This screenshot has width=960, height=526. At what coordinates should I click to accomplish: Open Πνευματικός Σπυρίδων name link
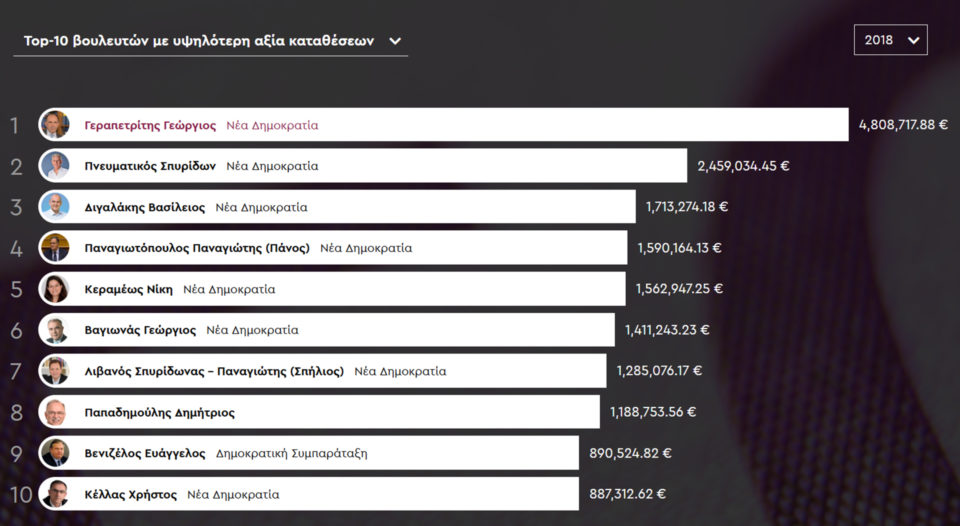point(150,166)
